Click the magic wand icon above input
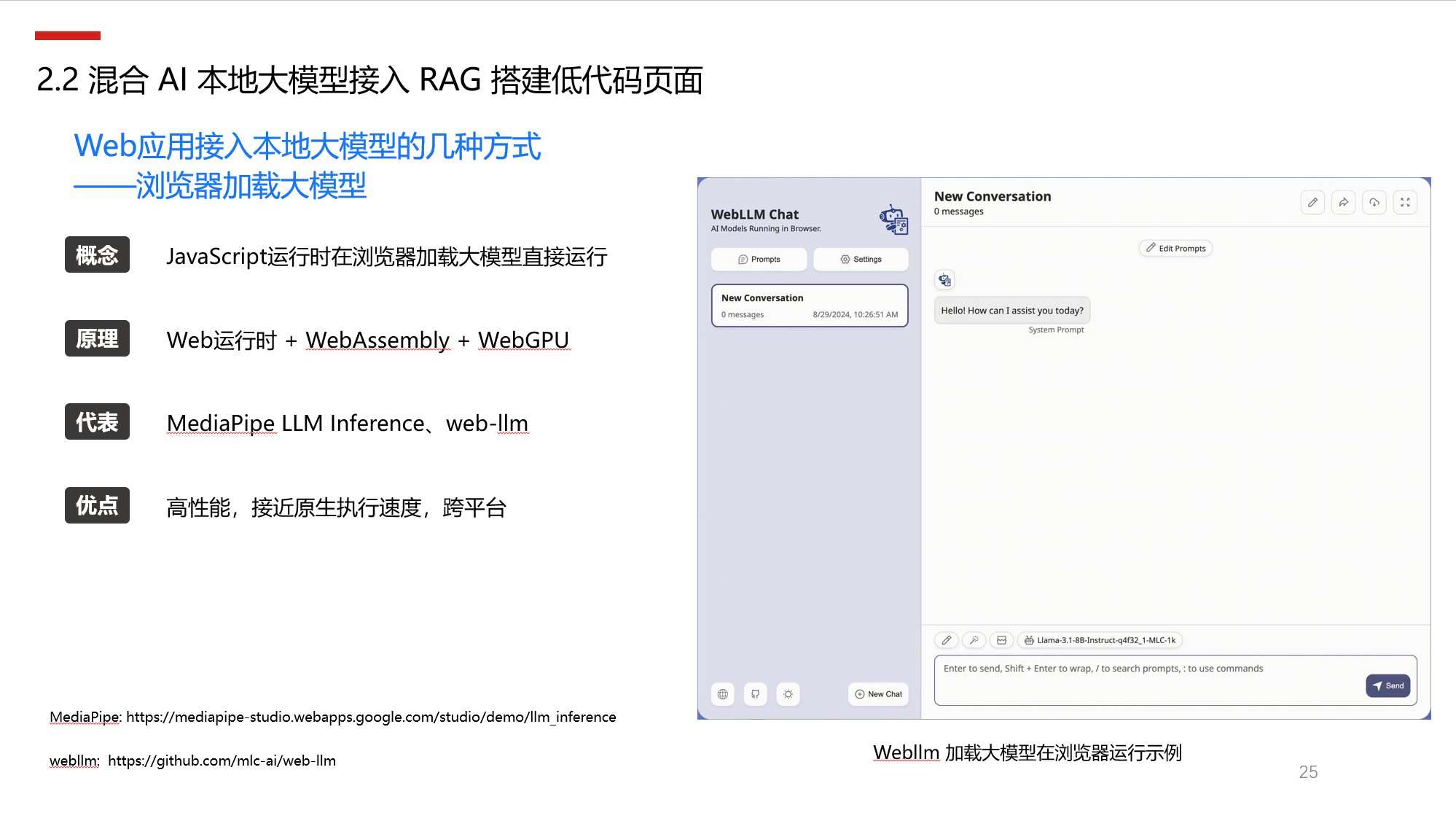Viewport: 1456px width, 821px height. click(x=974, y=640)
